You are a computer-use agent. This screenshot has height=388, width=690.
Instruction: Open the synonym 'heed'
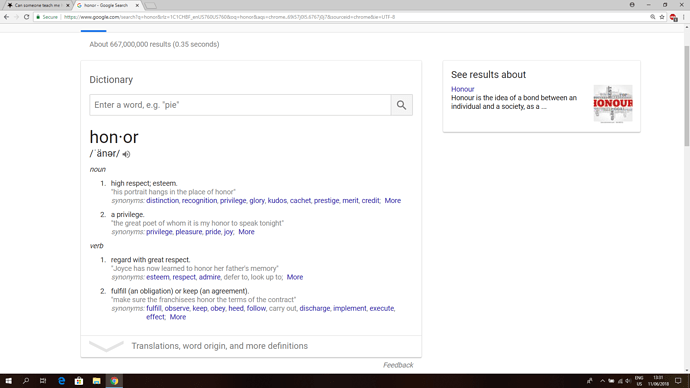pos(236,308)
